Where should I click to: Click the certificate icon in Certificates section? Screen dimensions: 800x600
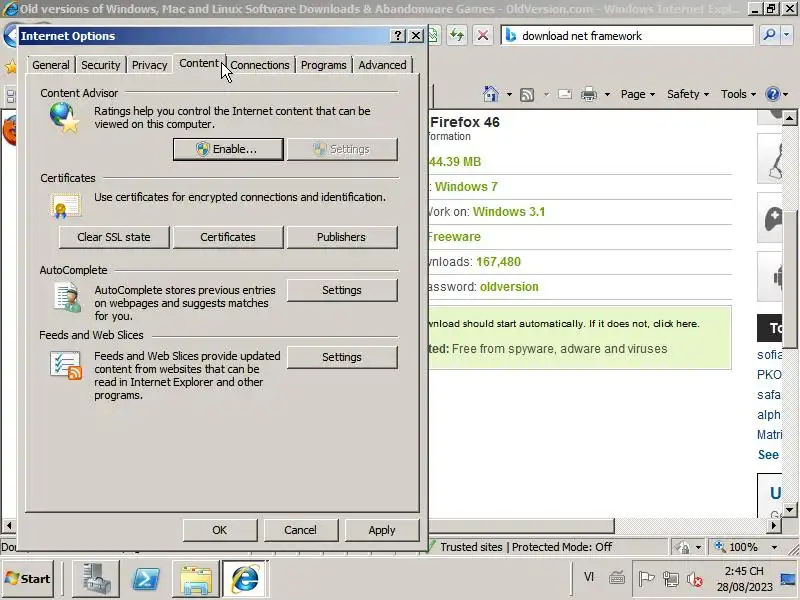(x=66, y=205)
